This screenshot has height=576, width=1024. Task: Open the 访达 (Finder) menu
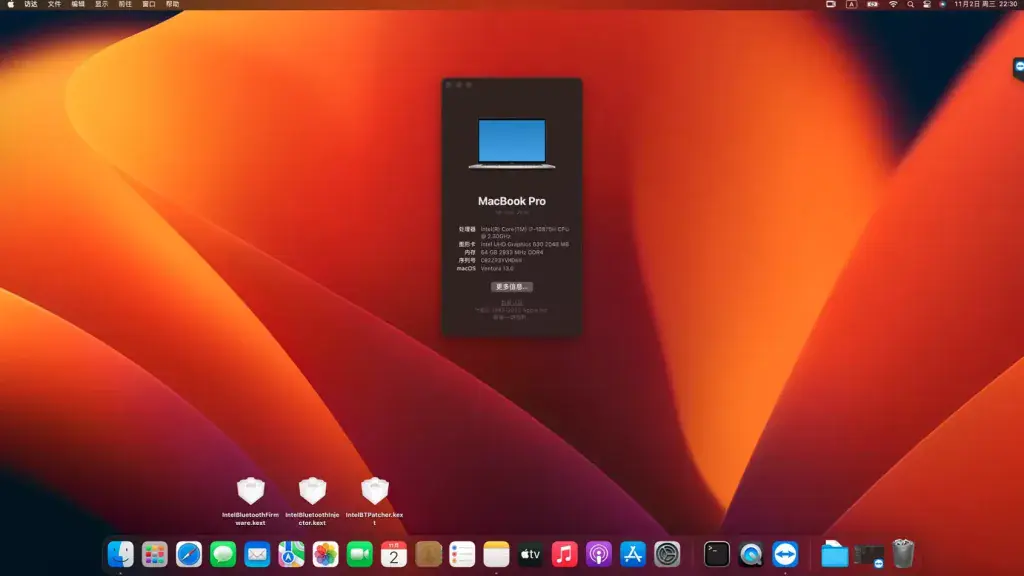pos(31,5)
